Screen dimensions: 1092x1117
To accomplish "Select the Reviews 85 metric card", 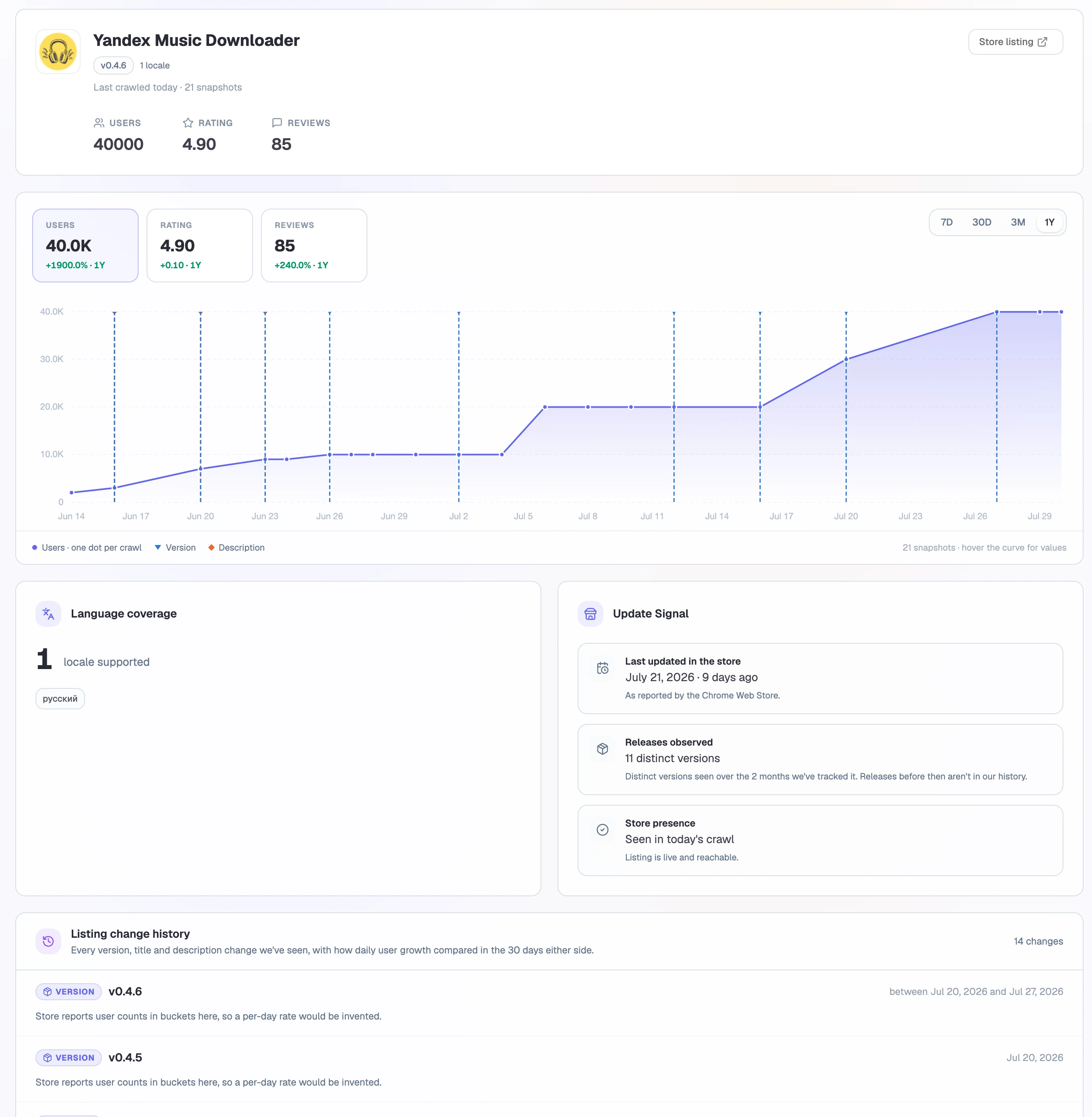I will 314,245.
